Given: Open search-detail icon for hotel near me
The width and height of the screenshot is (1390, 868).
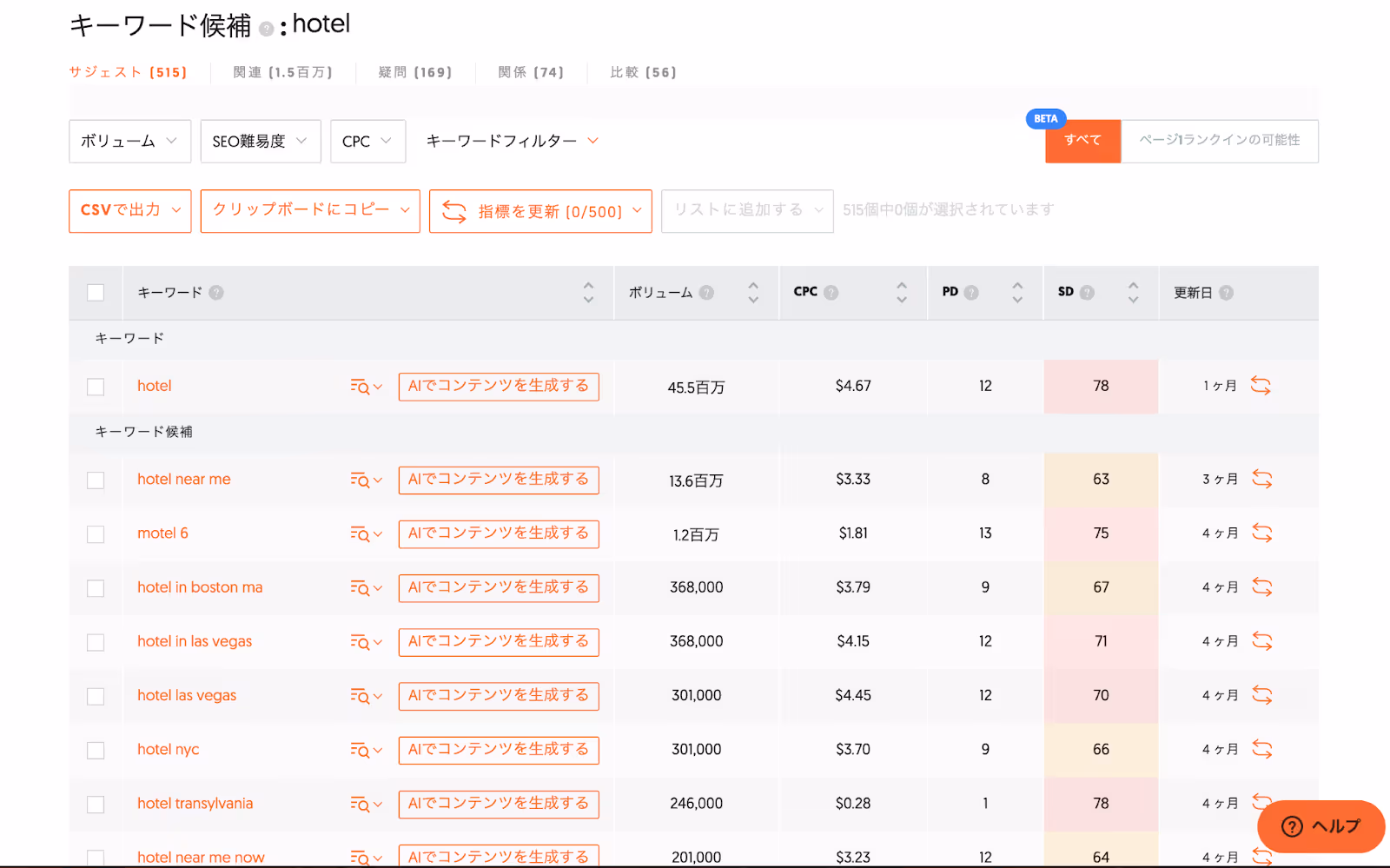Looking at the screenshot, I should tap(366, 480).
